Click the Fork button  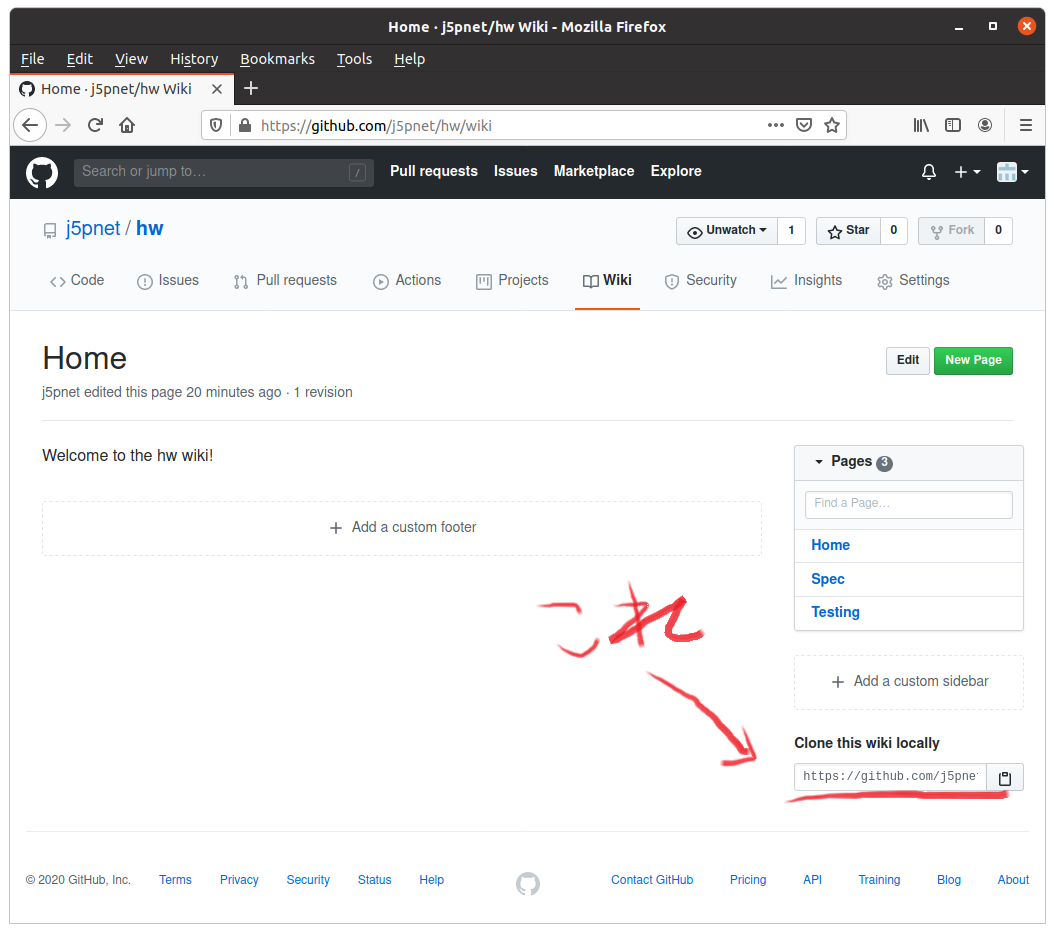(x=951, y=231)
